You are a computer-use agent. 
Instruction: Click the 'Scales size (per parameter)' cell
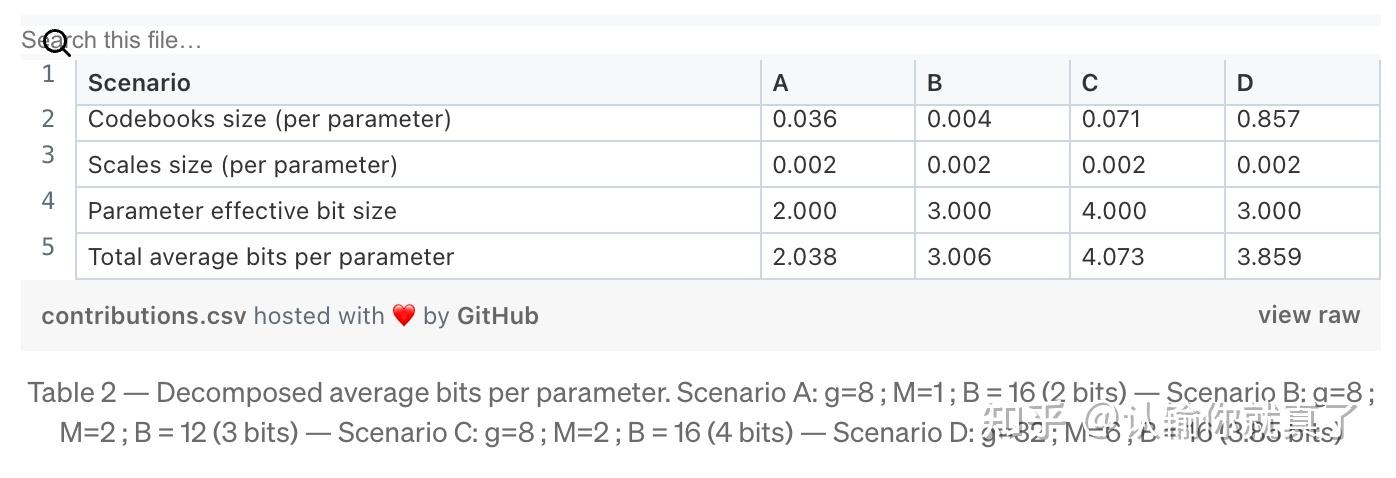pos(242,165)
